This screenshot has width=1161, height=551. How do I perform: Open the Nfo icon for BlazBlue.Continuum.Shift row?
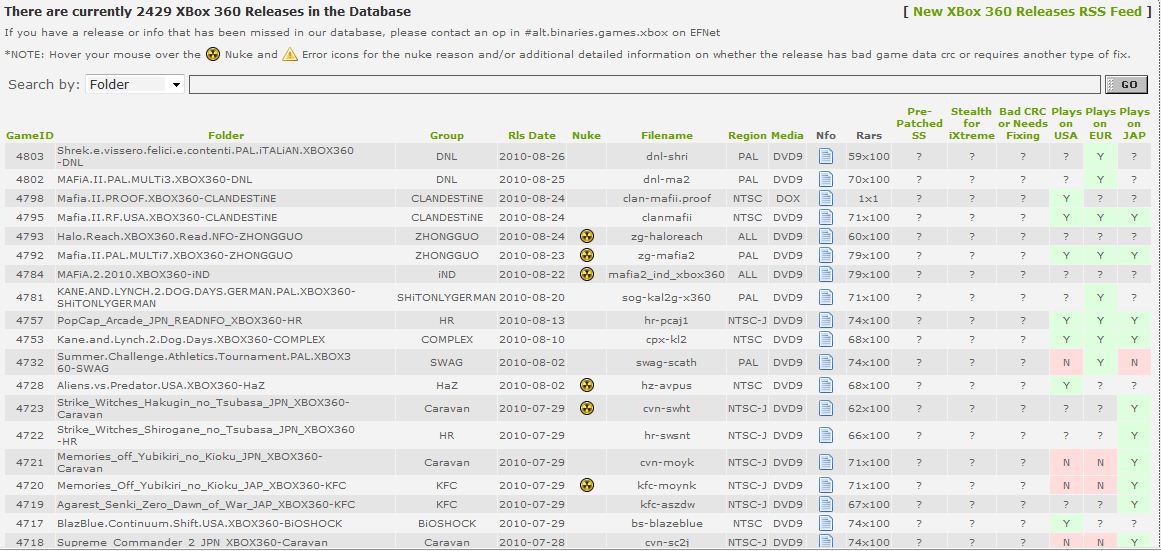coord(826,524)
